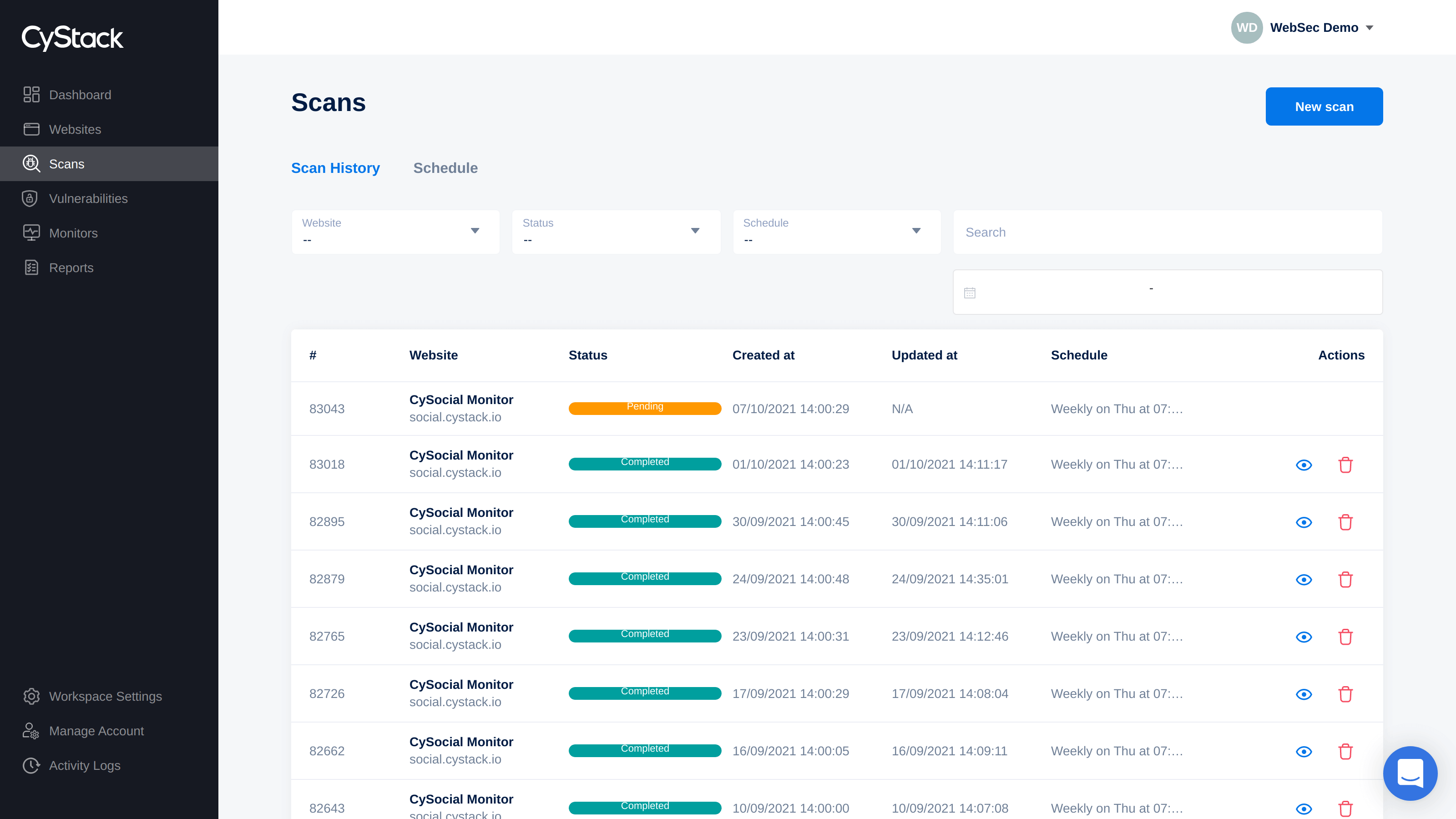Switch to the Schedule tab
Screen dimensions: 1456x819
point(445,168)
